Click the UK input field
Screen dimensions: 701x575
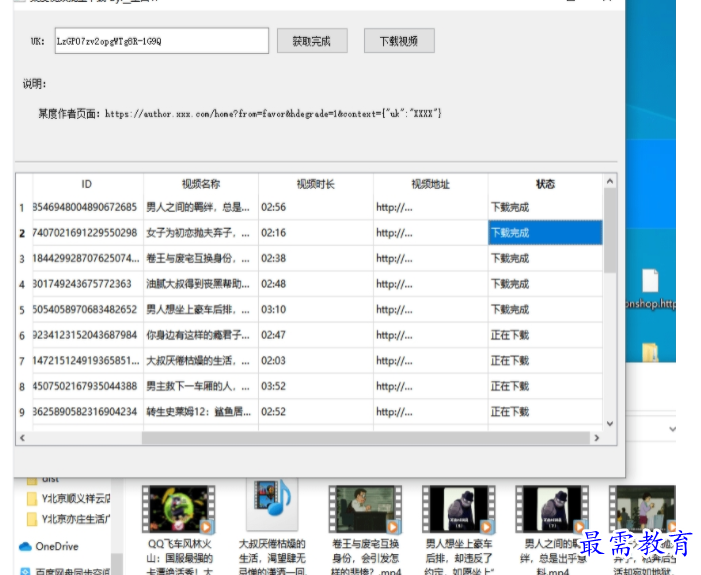161,41
